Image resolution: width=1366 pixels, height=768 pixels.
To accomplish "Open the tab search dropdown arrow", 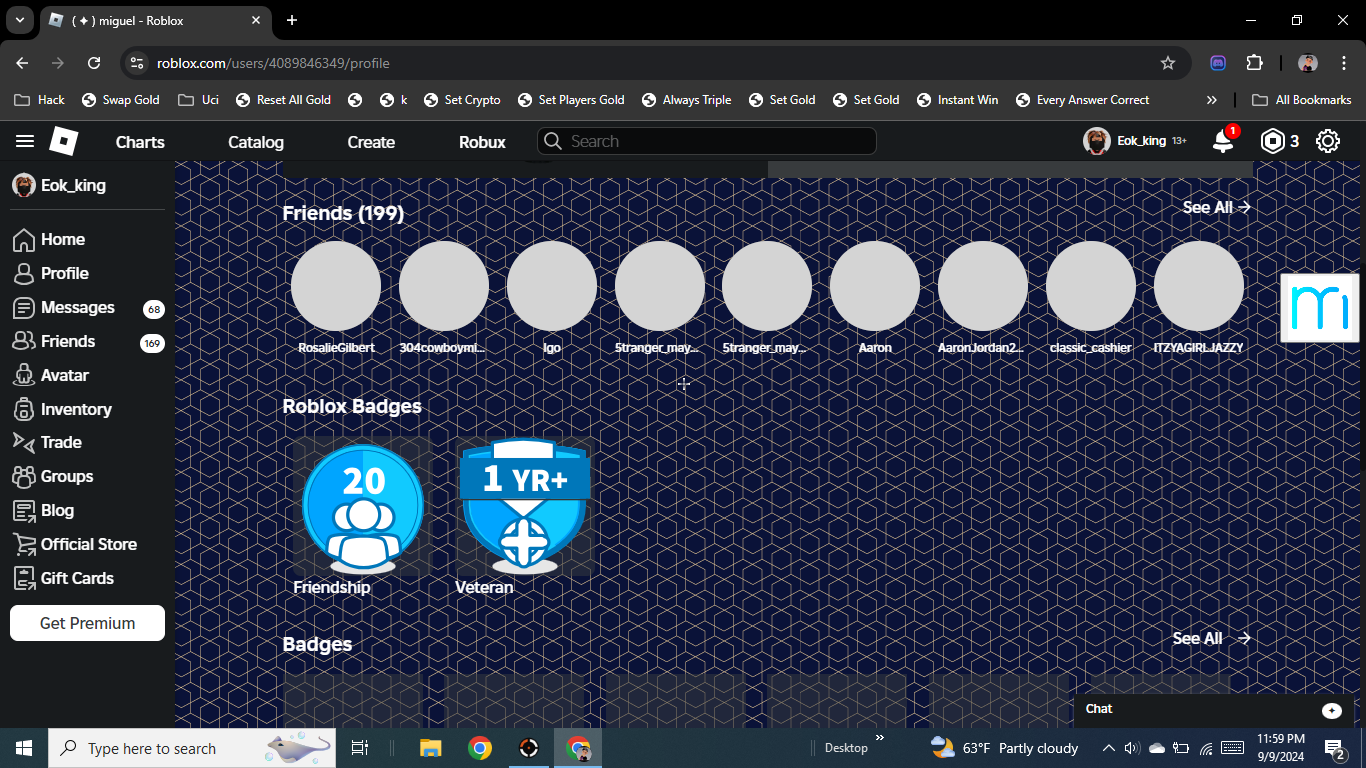I will pos(19,20).
